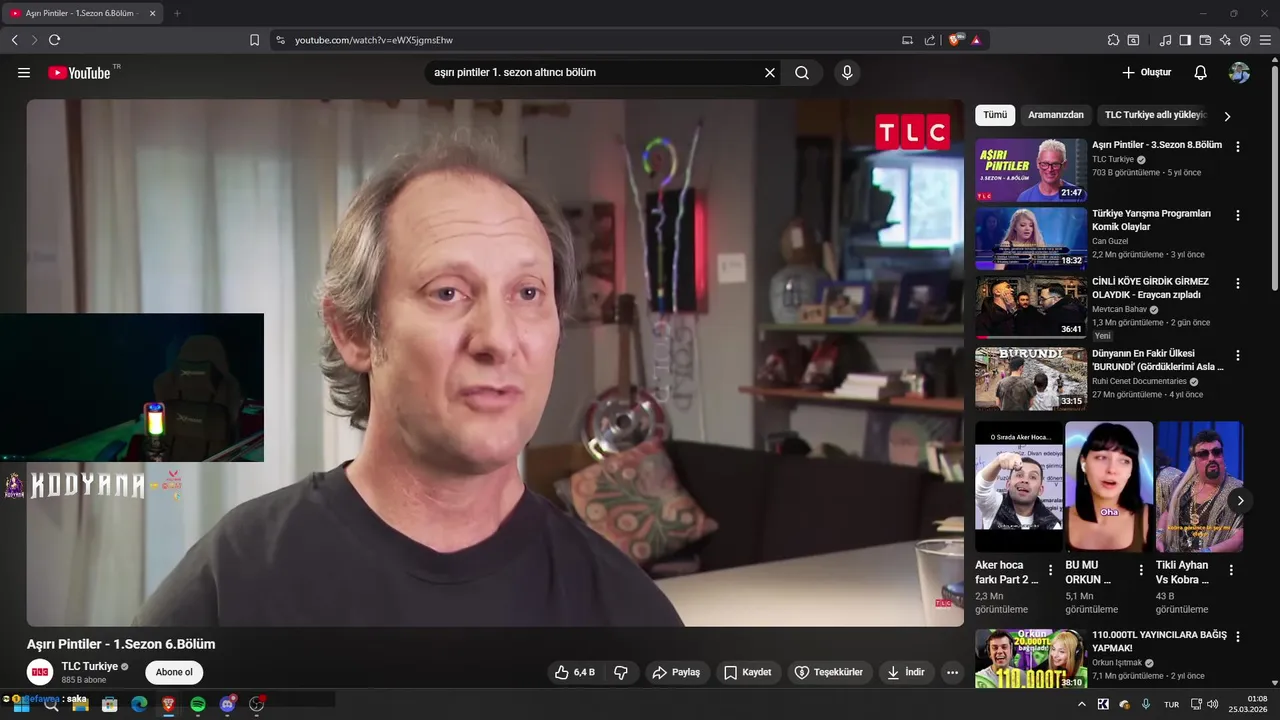
Task: Select the Tümü filter chip
Action: tap(995, 115)
